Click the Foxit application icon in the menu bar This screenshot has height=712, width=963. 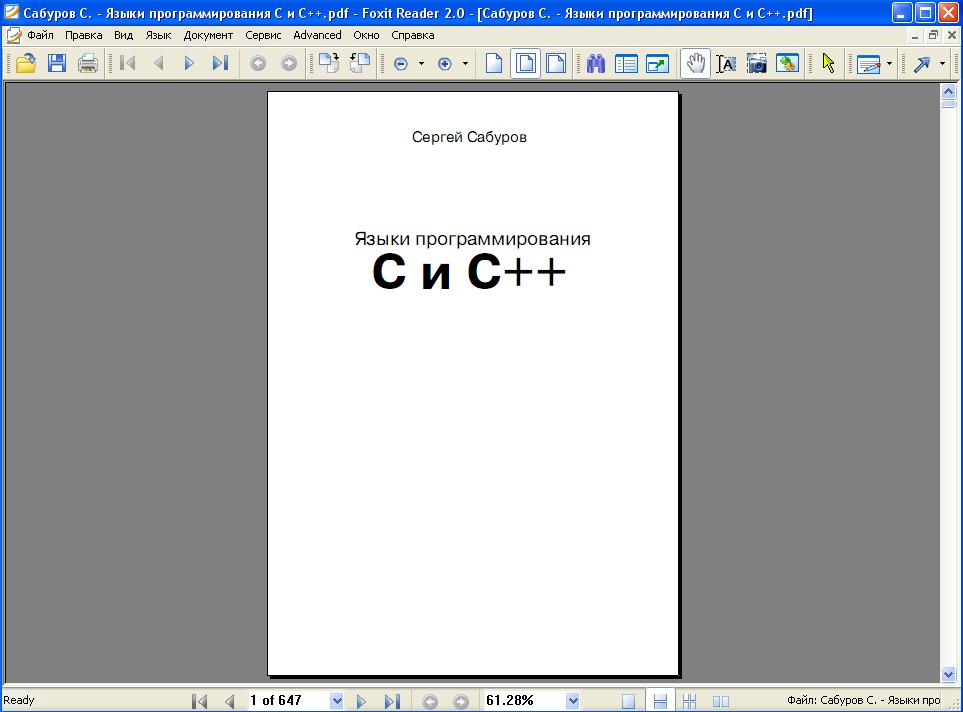pyautogui.click(x=13, y=35)
